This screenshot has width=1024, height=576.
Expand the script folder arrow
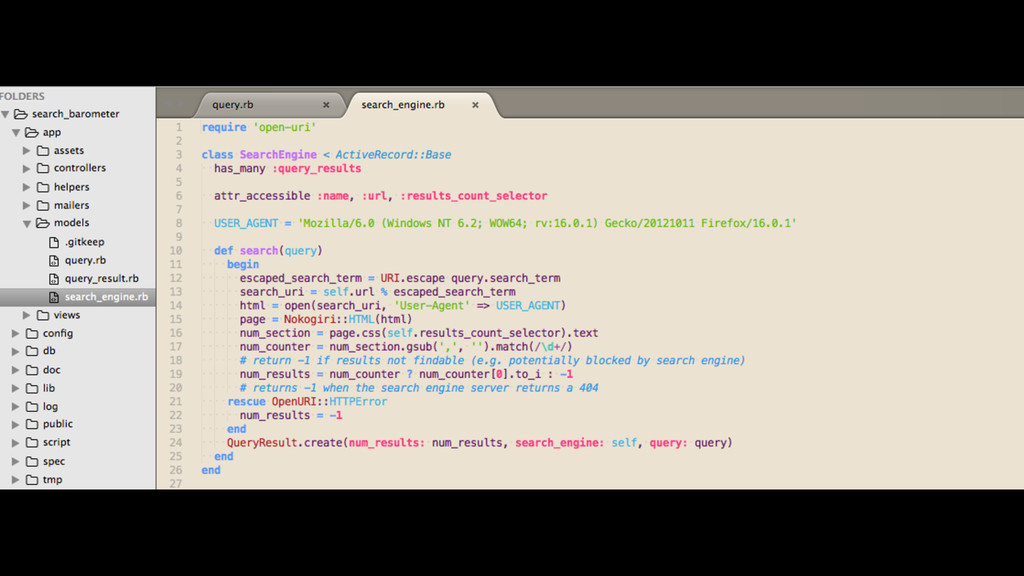[16, 443]
